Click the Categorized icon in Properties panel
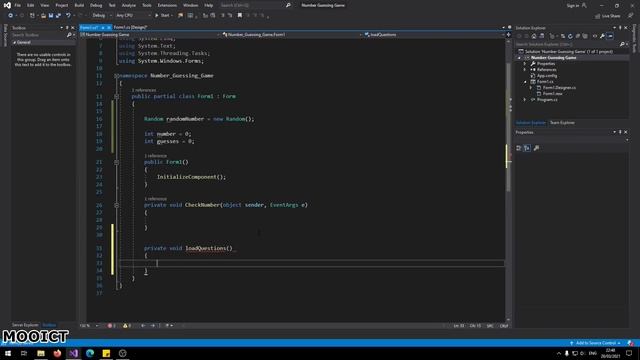Screen dimensions: 640x360 tap(519, 148)
